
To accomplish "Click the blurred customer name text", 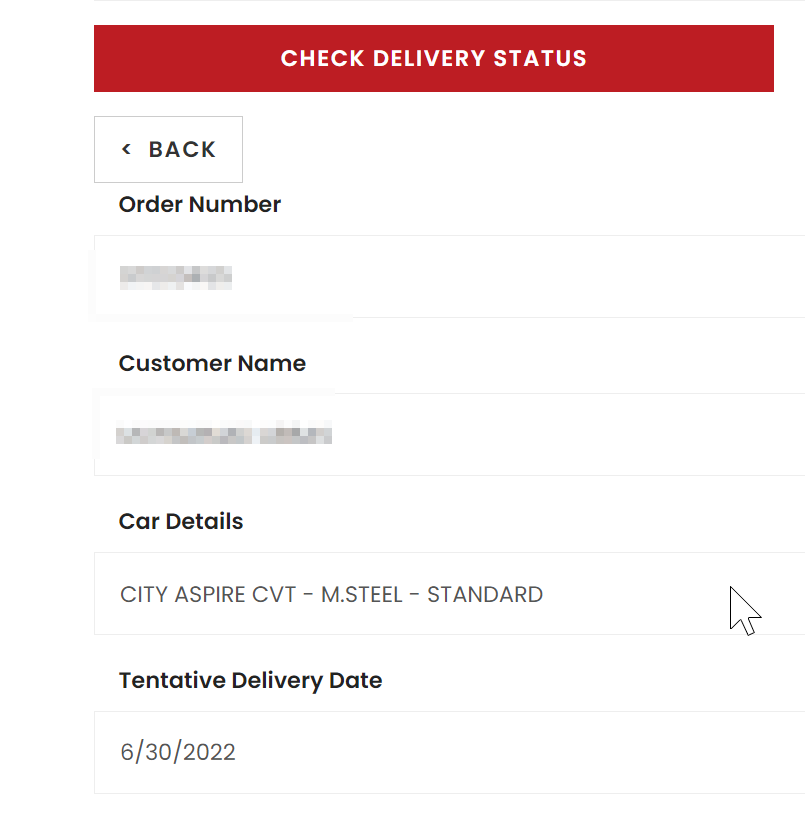I will pyautogui.click(x=224, y=432).
